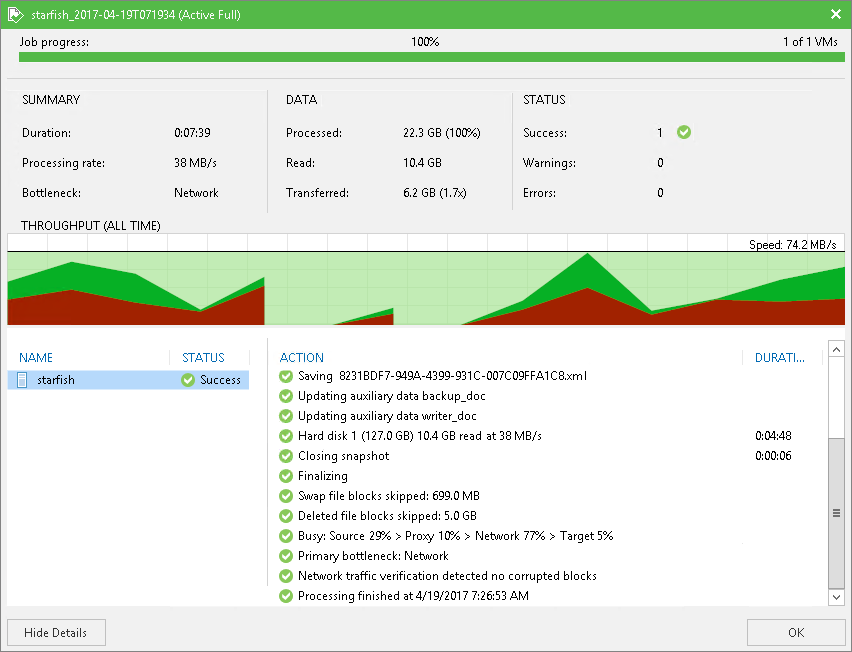Click the check icon beside Updating backup_doc

[286, 396]
